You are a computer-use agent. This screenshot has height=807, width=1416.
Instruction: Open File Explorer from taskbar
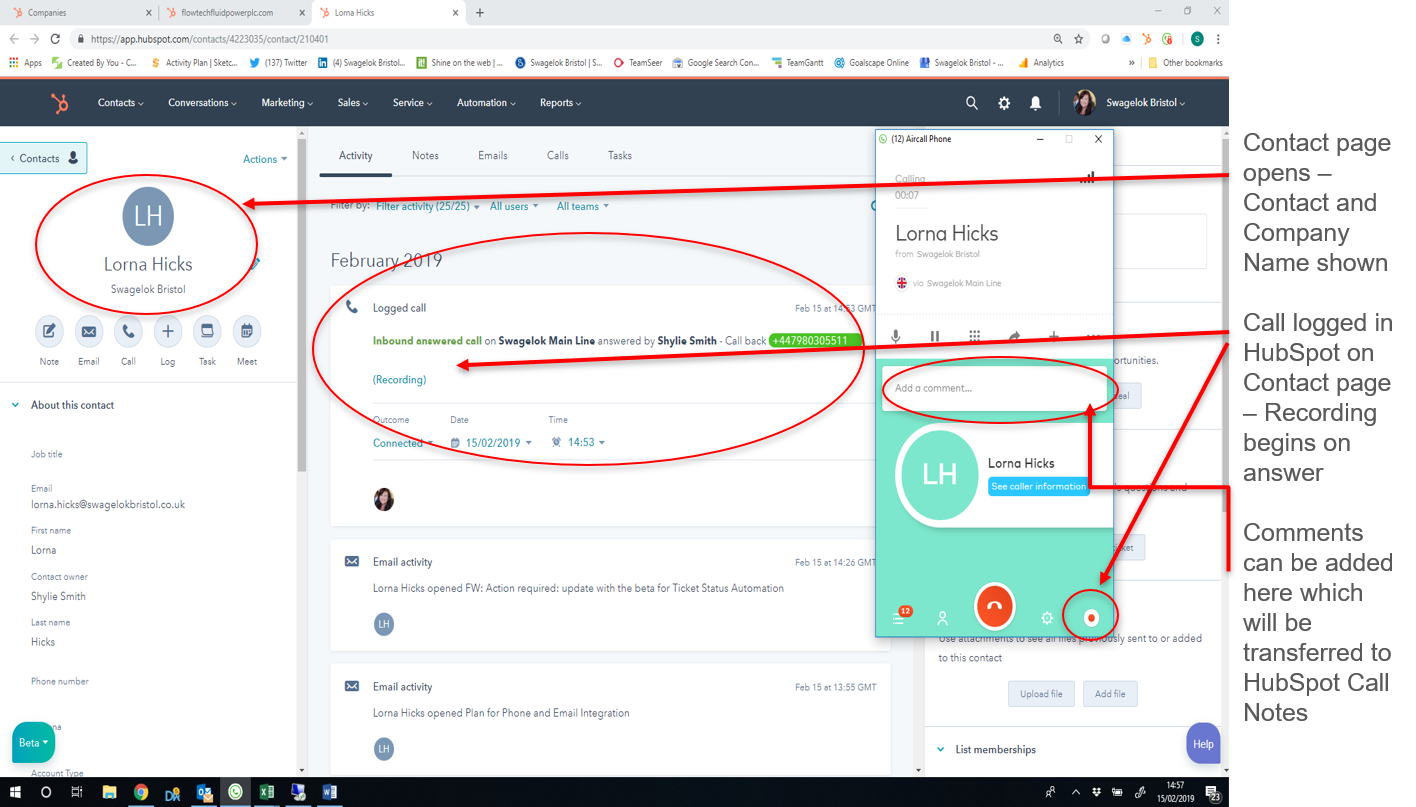pos(109,793)
